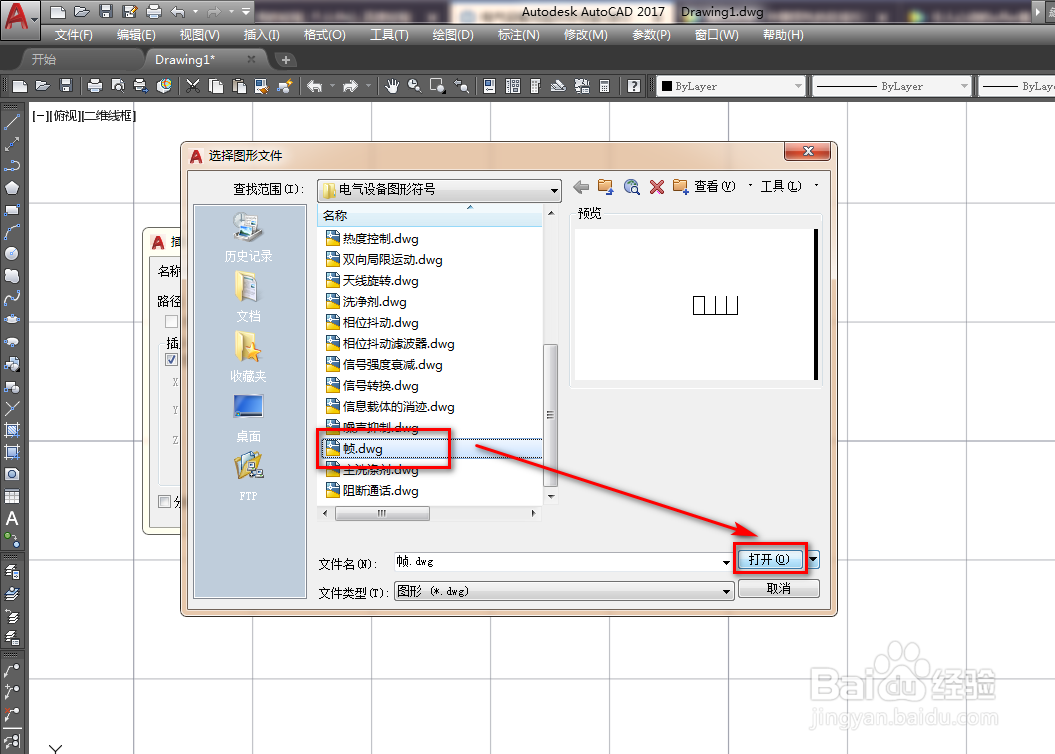The height and width of the screenshot is (754, 1055).
Task: Click the preview thumbnail image
Action: (x=696, y=304)
